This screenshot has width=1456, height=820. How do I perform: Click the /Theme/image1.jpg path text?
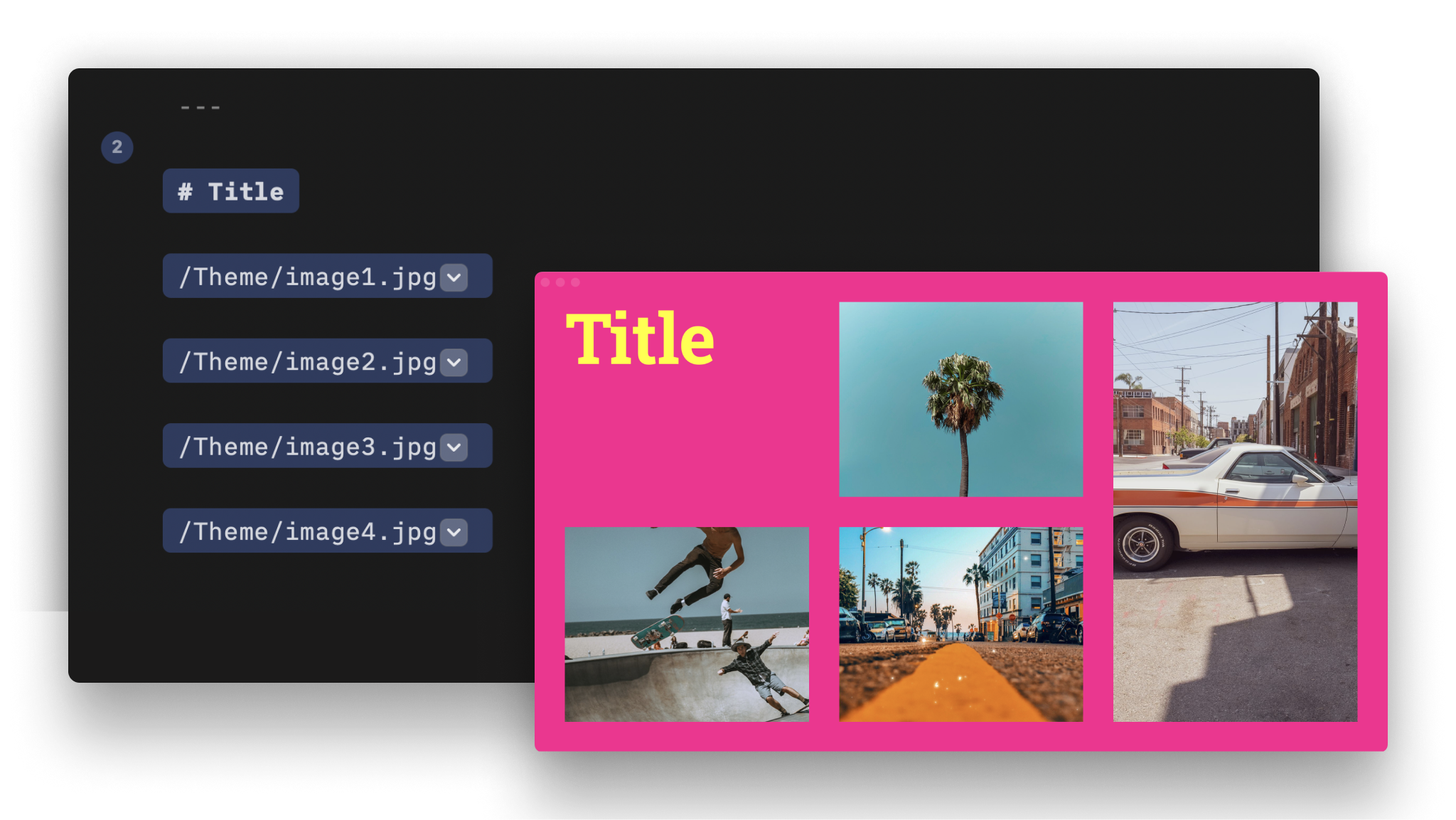pyautogui.click(x=307, y=277)
